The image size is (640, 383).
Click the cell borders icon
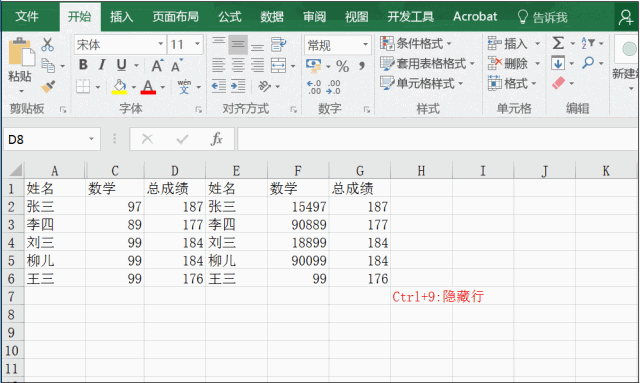[x=83, y=87]
